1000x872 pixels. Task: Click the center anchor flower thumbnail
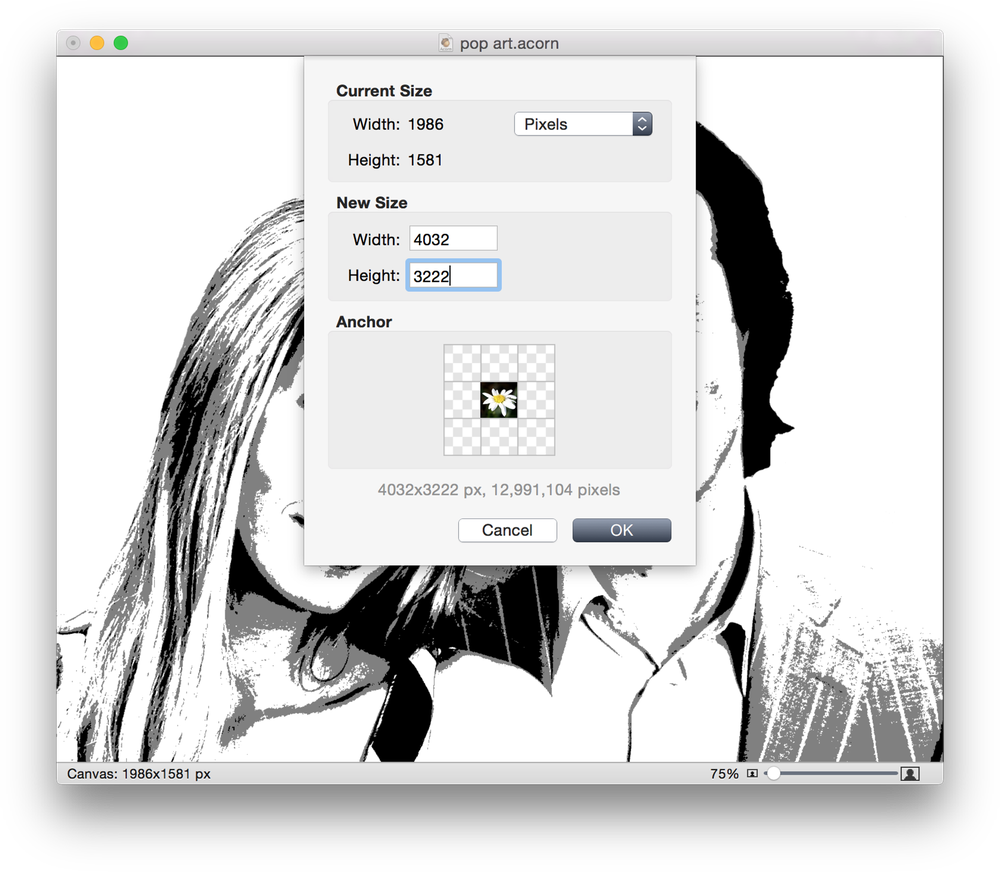tap(498, 398)
